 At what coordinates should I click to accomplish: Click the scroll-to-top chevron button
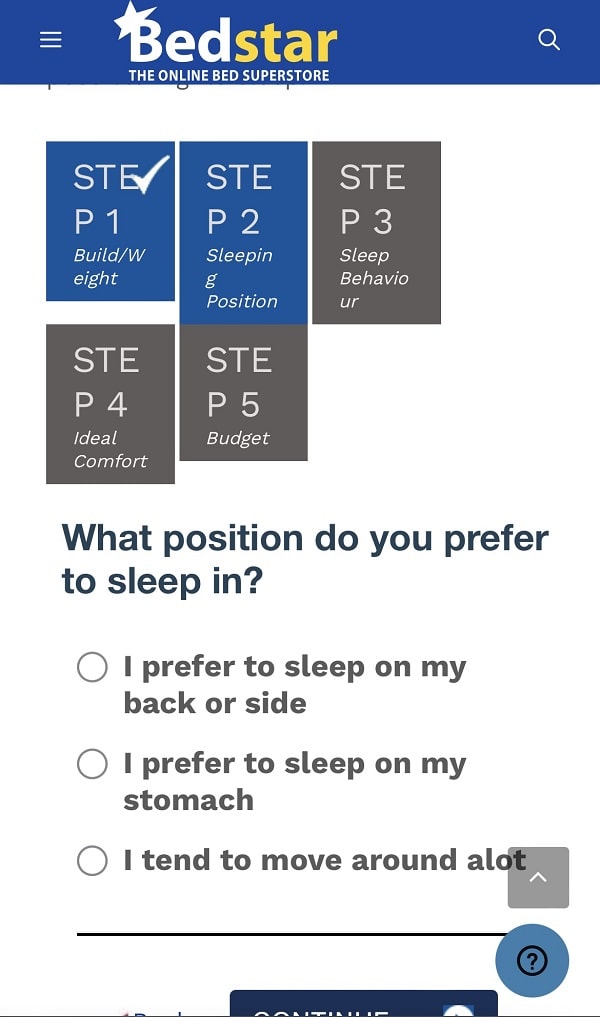pos(538,878)
